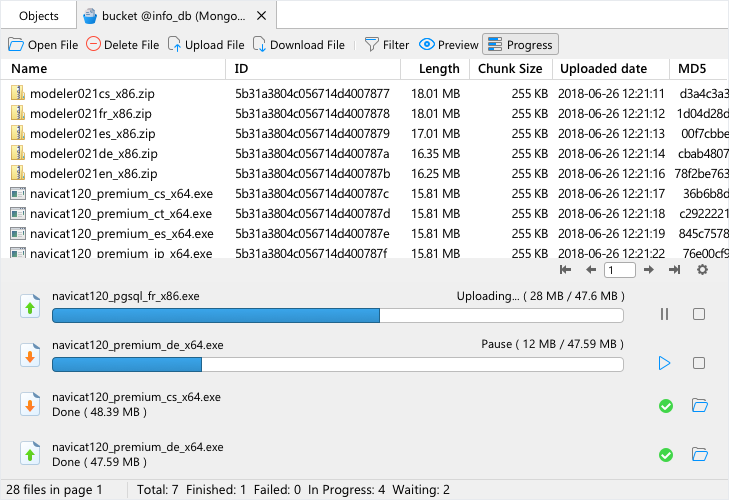
Task: Click the 'Done ( 47.59 MB )' status text
Action: (x=99, y=462)
